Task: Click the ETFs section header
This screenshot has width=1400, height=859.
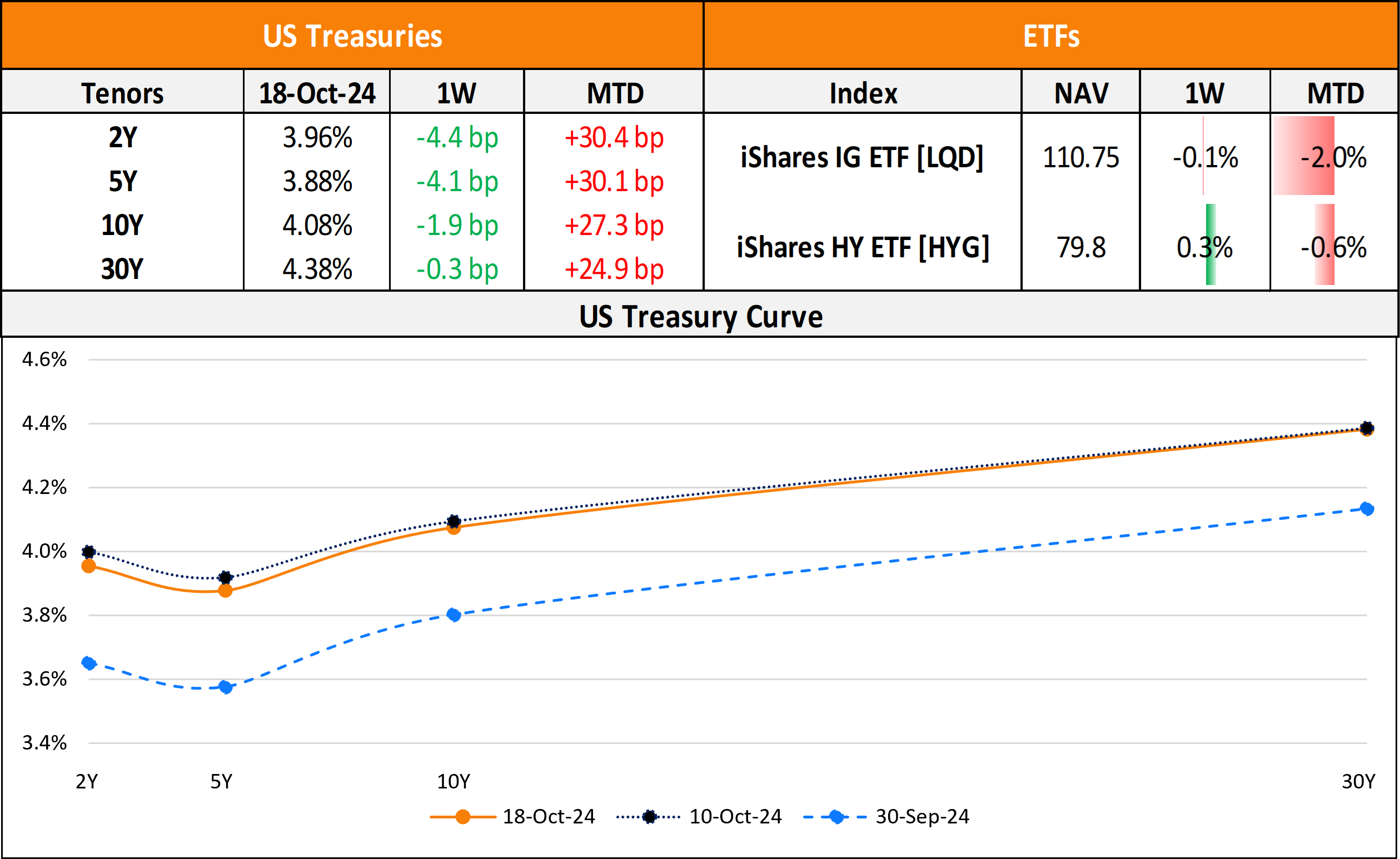Action: tap(1051, 36)
